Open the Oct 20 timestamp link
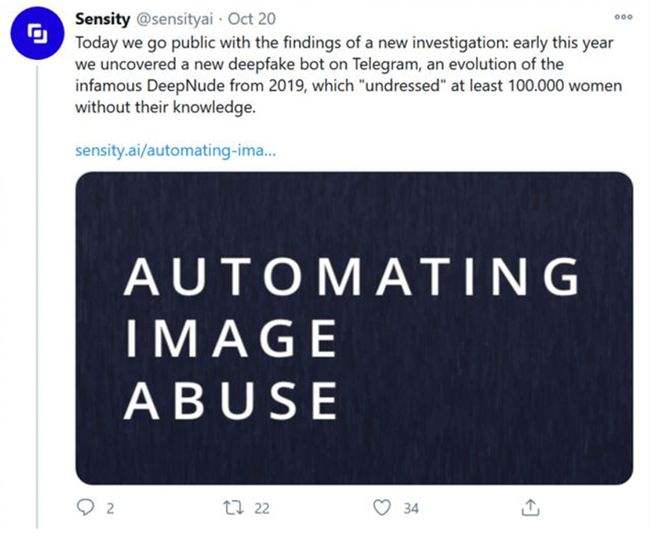Viewport: 650px width, 535px height. [252, 19]
